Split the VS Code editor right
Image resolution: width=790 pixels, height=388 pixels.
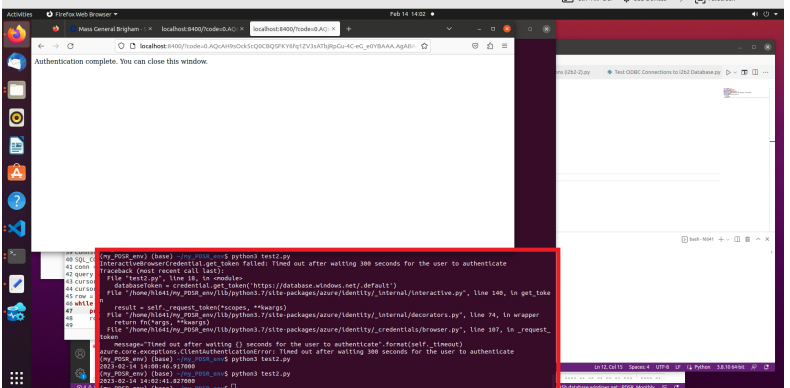[755, 73]
